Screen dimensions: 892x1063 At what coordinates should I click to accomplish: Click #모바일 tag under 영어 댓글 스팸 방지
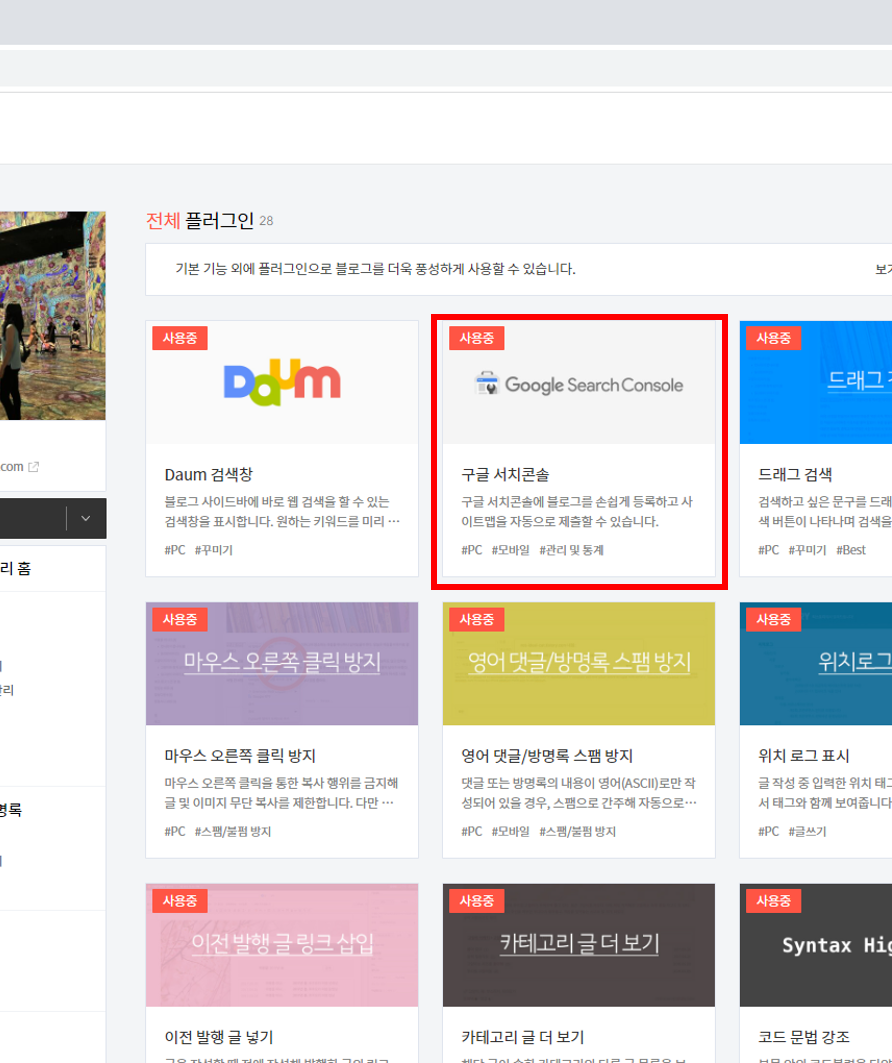(510, 831)
